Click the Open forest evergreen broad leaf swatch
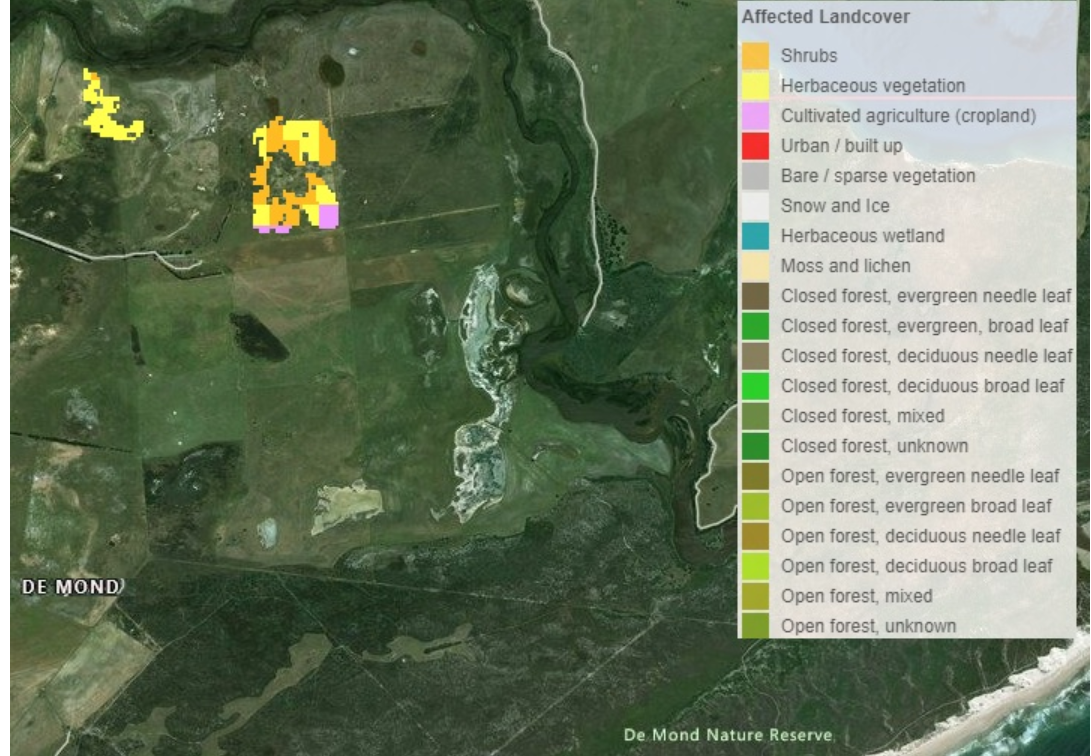The width and height of the screenshot is (1091, 756). [x=755, y=506]
